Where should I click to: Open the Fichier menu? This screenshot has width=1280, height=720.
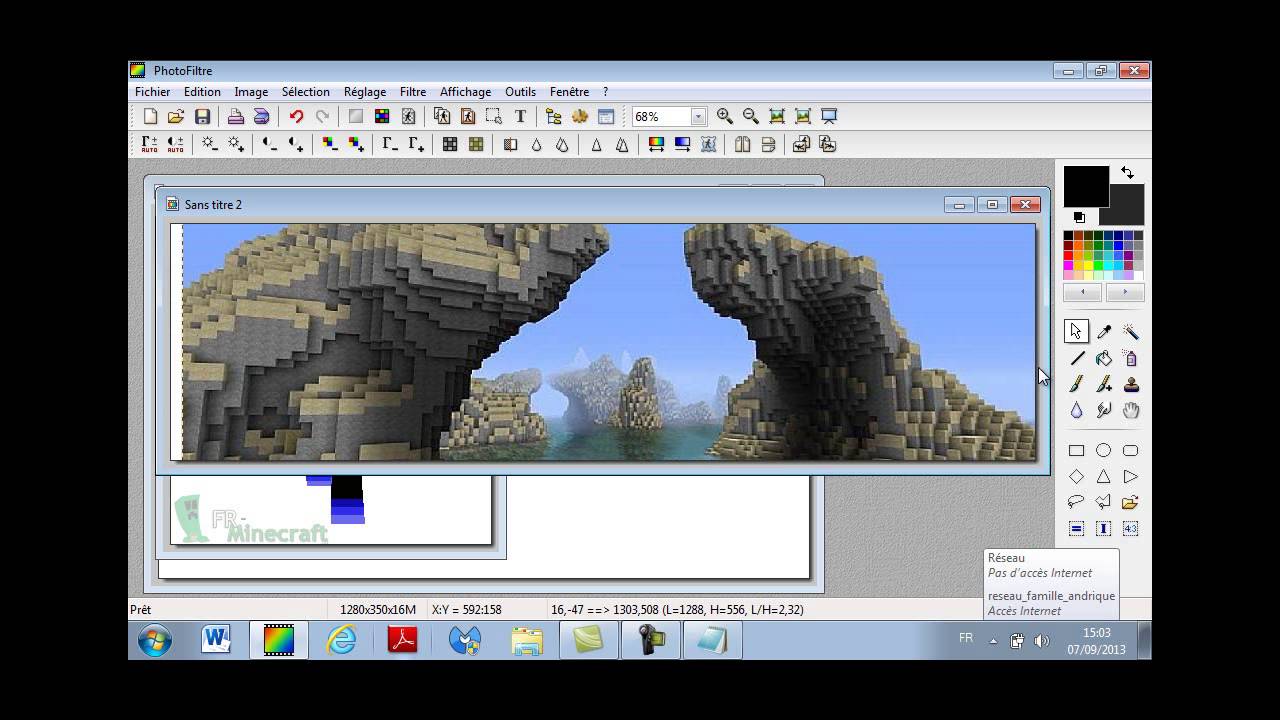click(153, 92)
